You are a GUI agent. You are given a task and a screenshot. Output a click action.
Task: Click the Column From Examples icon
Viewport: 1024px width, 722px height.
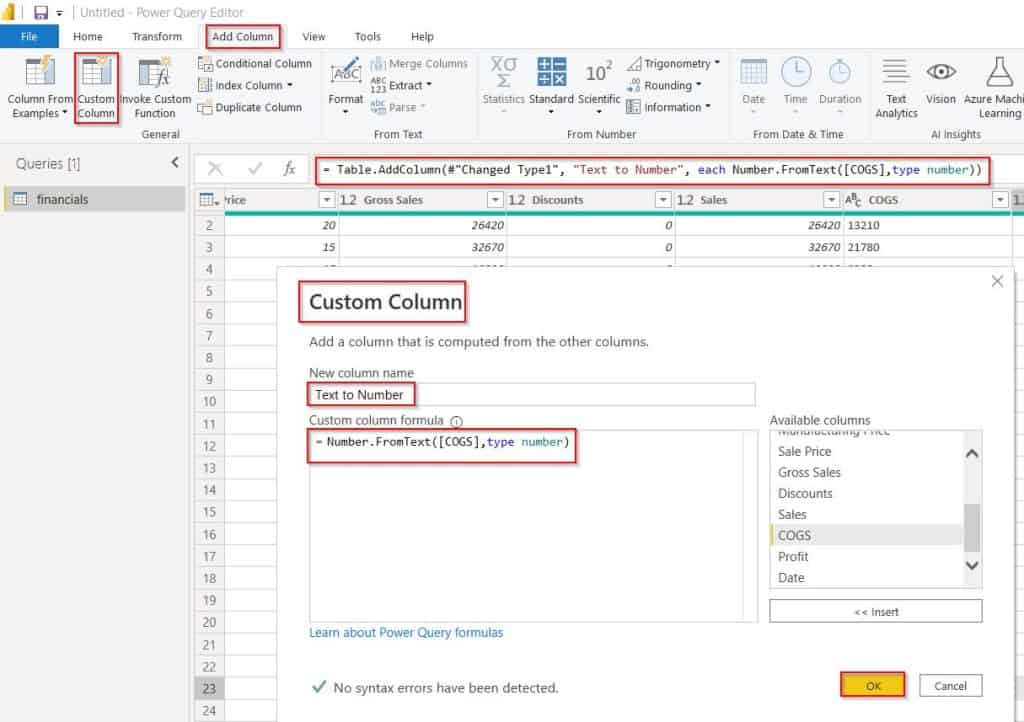39,72
